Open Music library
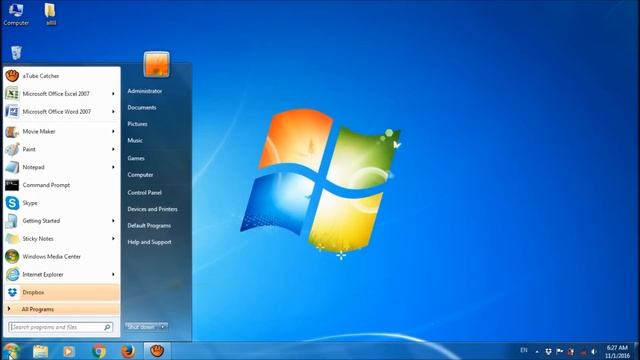The image size is (640, 360). click(x=135, y=140)
